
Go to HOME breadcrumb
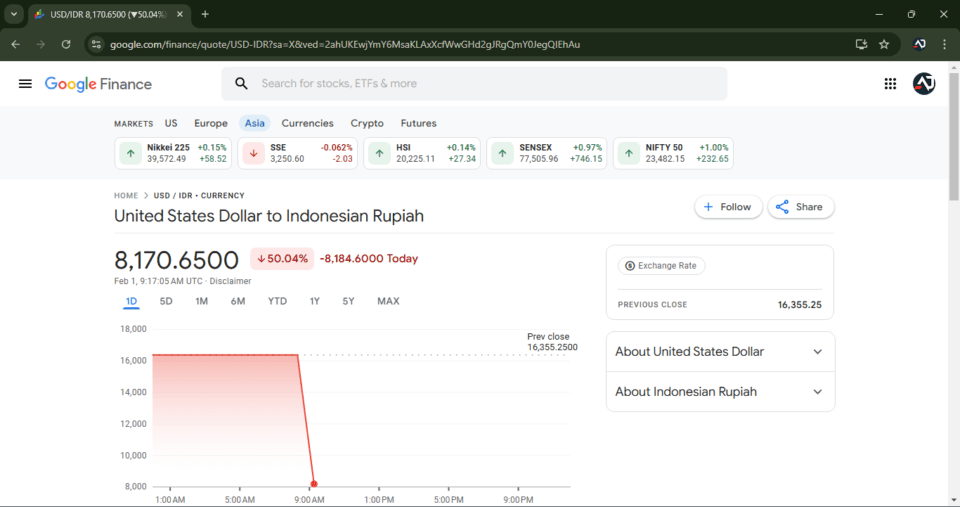point(126,195)
